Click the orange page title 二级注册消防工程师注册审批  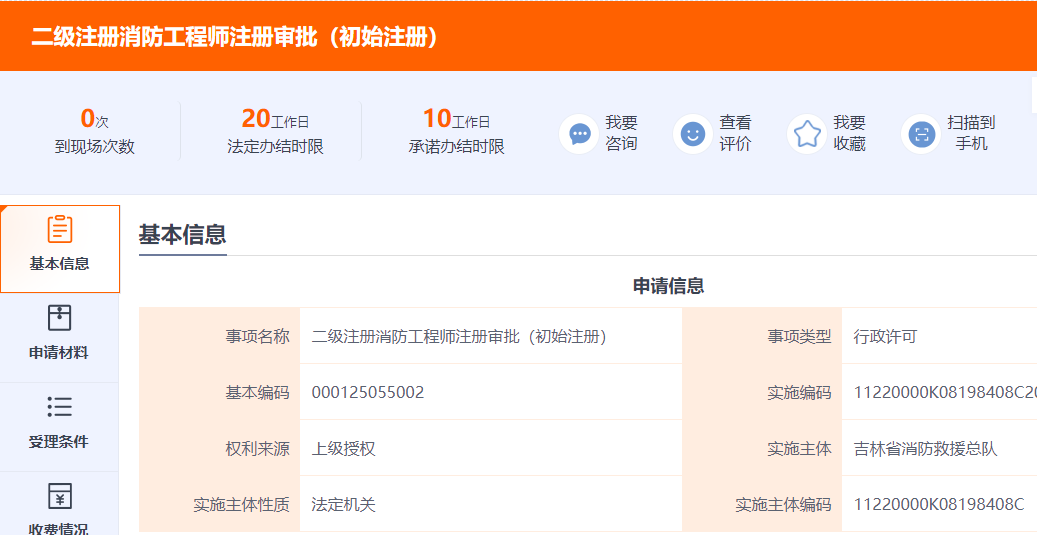pos(235,37)
